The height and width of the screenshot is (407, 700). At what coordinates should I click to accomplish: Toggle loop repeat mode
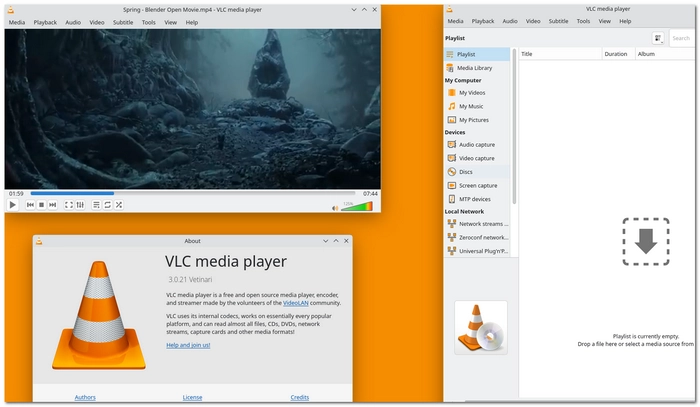108,205
